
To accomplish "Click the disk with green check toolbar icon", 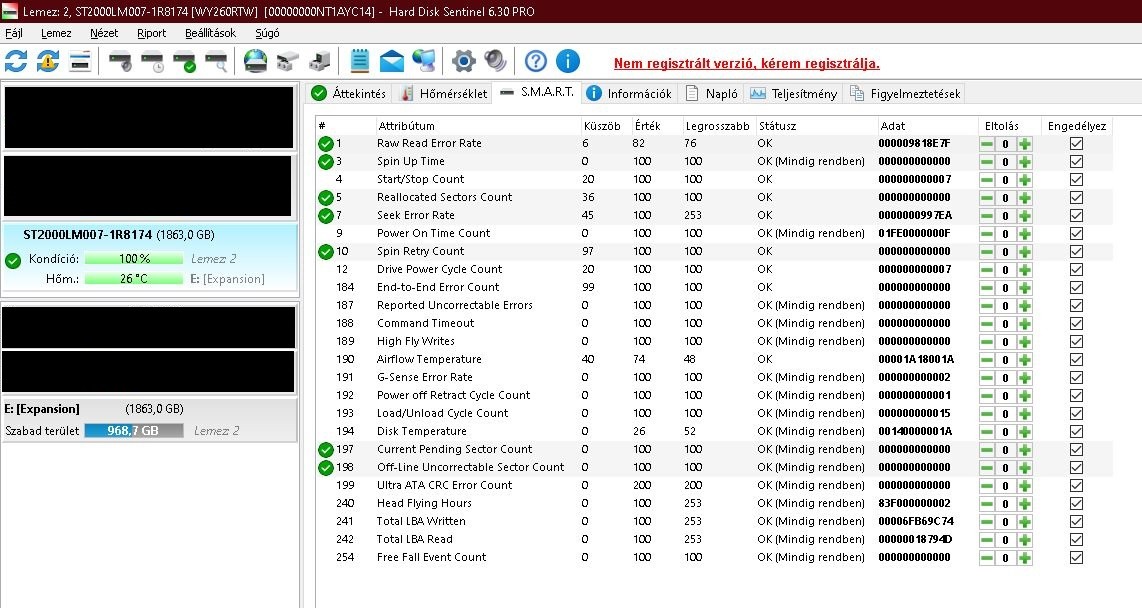I will click(x=184, y=61).
